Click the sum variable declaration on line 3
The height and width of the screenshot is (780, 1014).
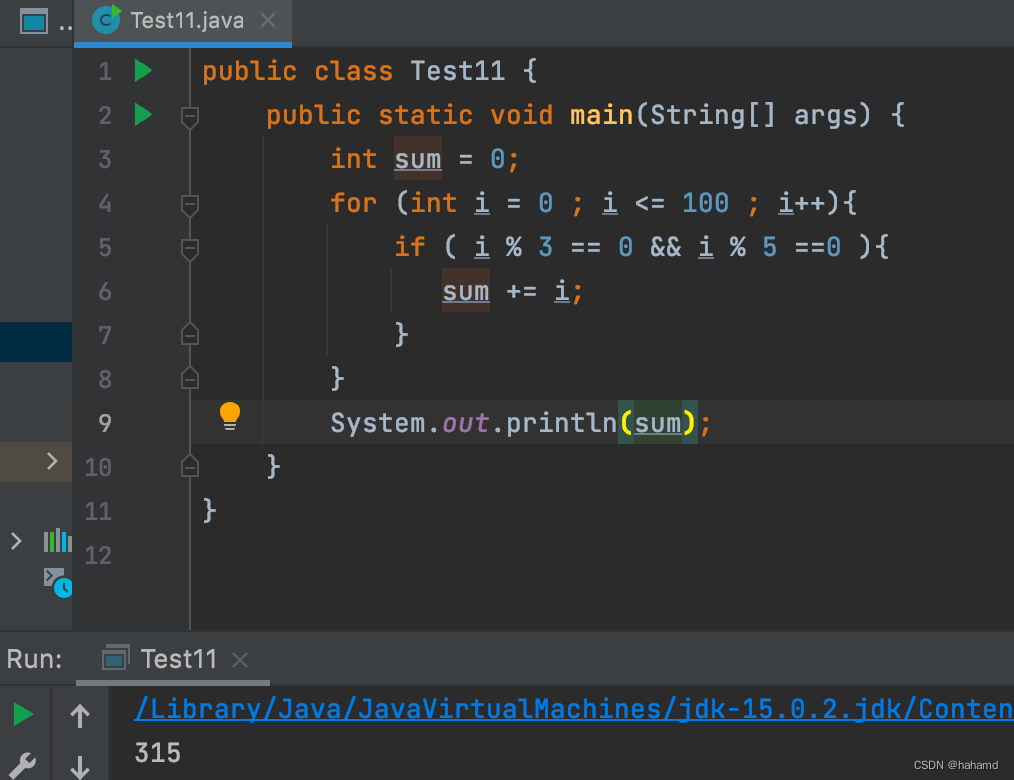pos(418,158)
